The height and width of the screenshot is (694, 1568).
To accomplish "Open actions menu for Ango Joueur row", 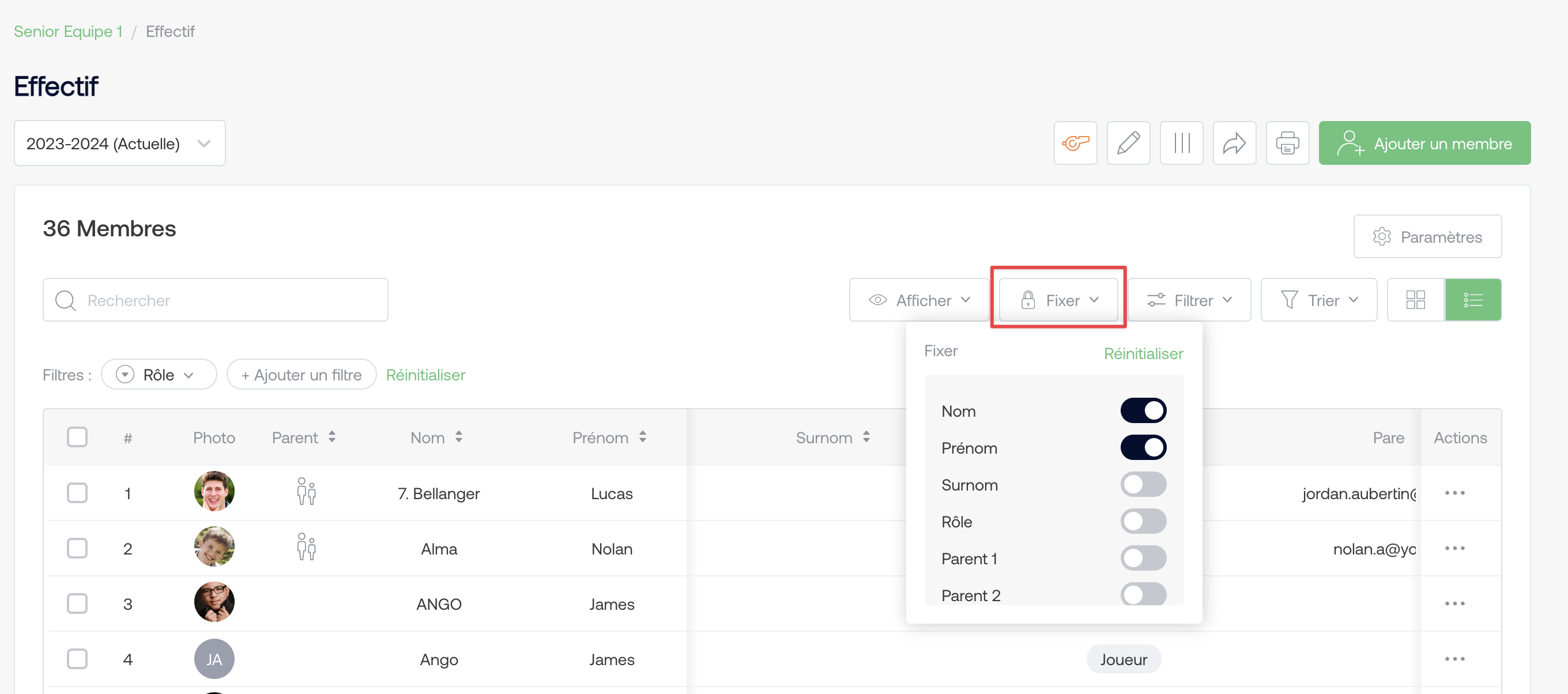I will pyautogui.click(x=1454, y=659).
